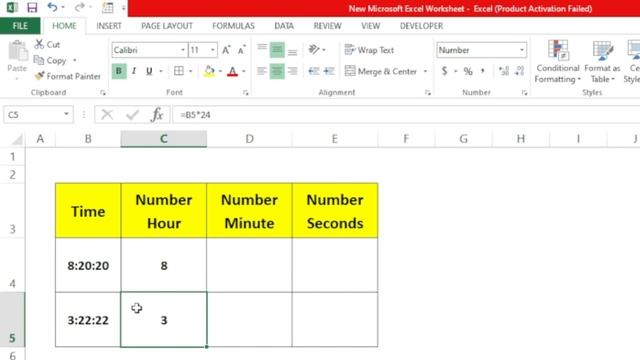Select cell containing 8:20:20

(88, 265)
